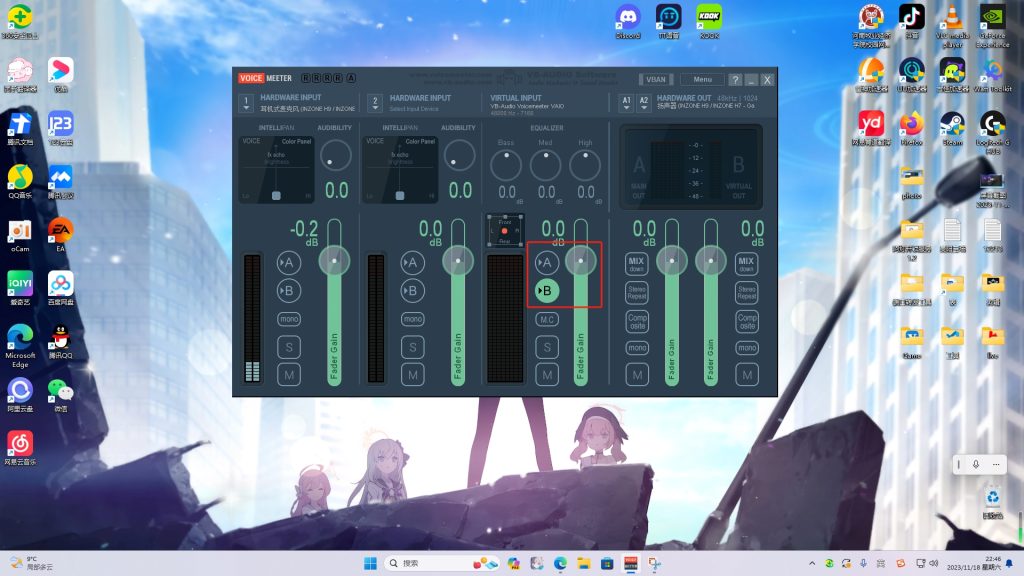Mute the B virtual output bus

(x=746, y=375)
